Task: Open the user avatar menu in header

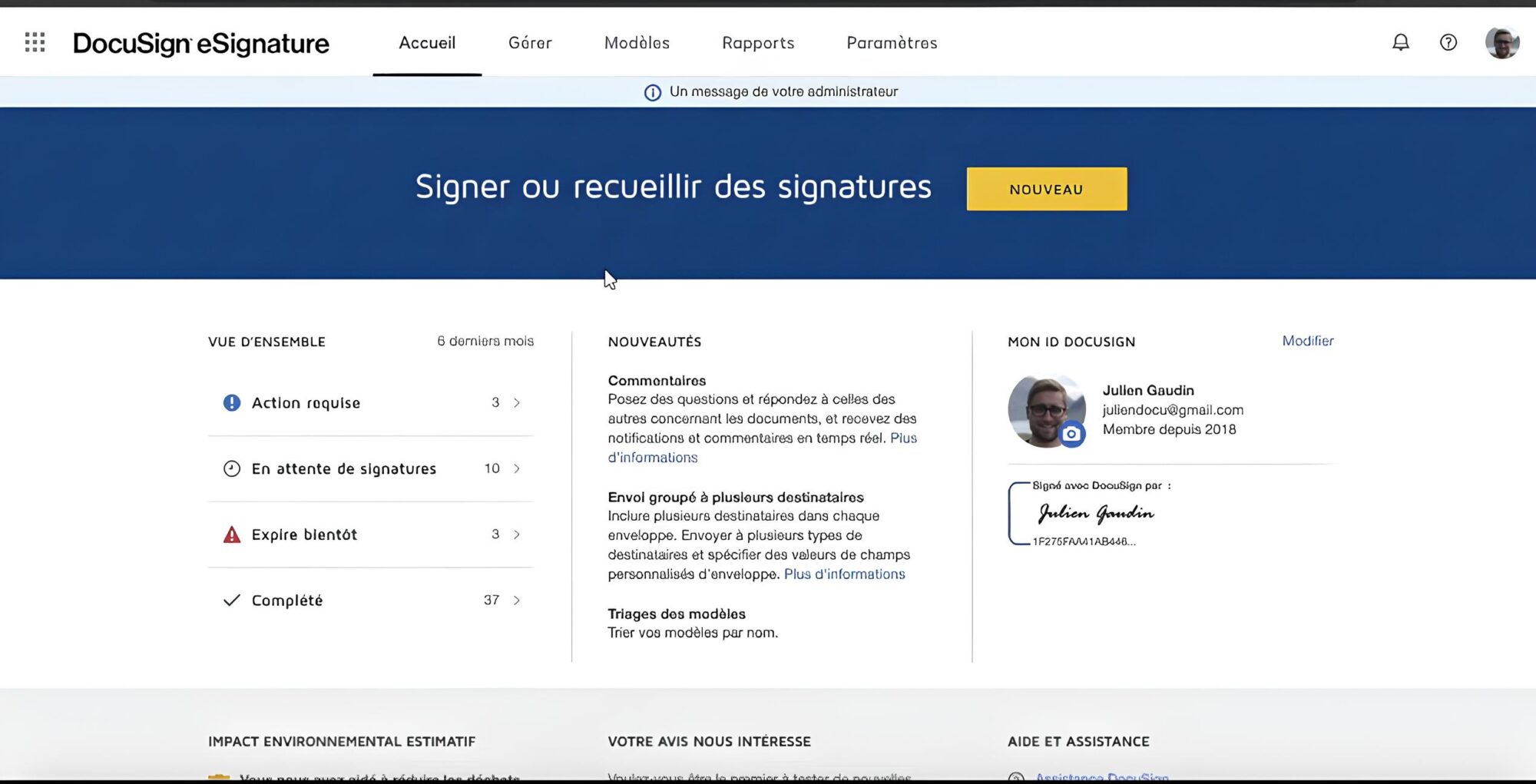Action: (x=1502, y=42)
